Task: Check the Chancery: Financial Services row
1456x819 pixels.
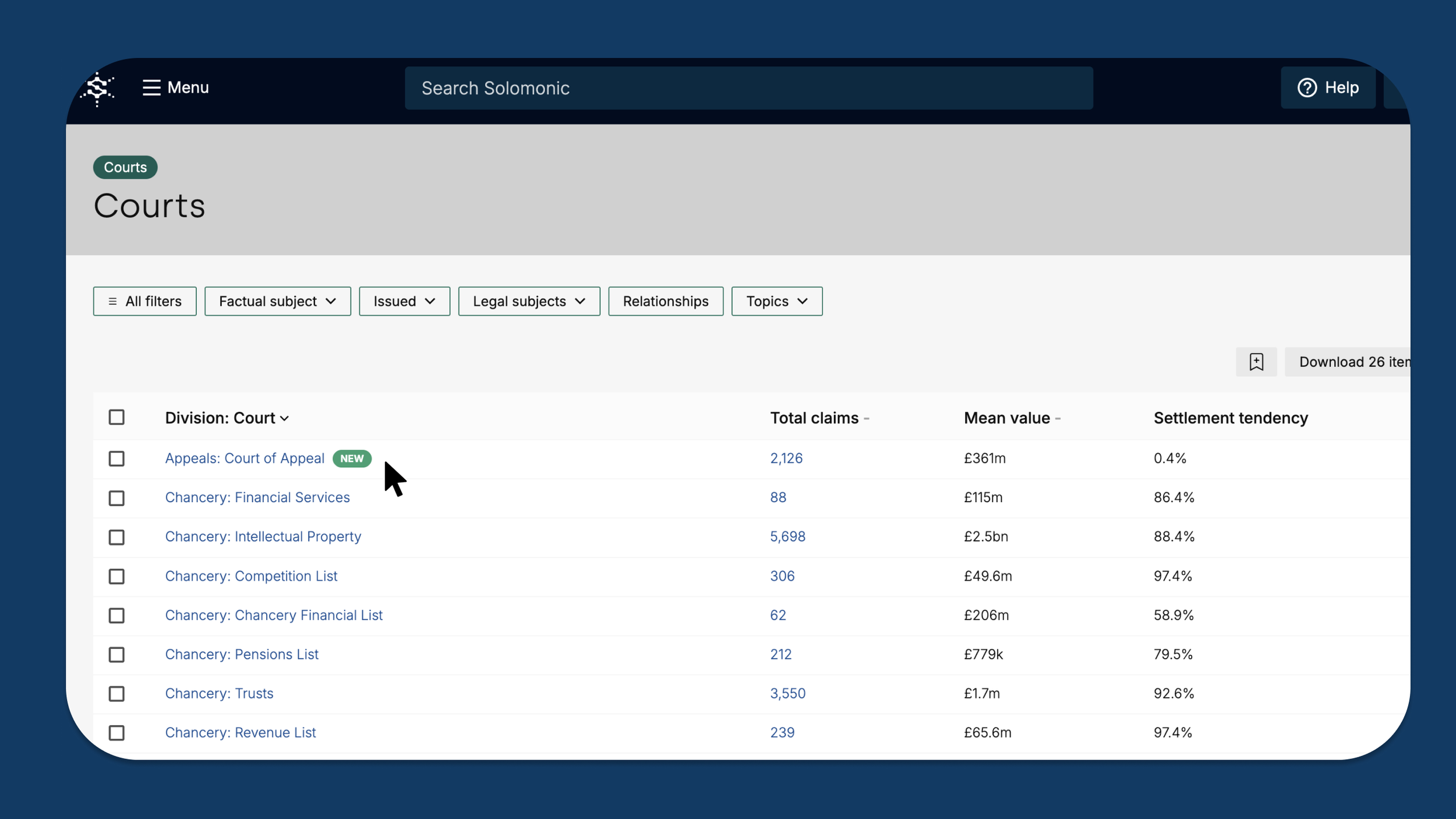Action: coord(116,498)
